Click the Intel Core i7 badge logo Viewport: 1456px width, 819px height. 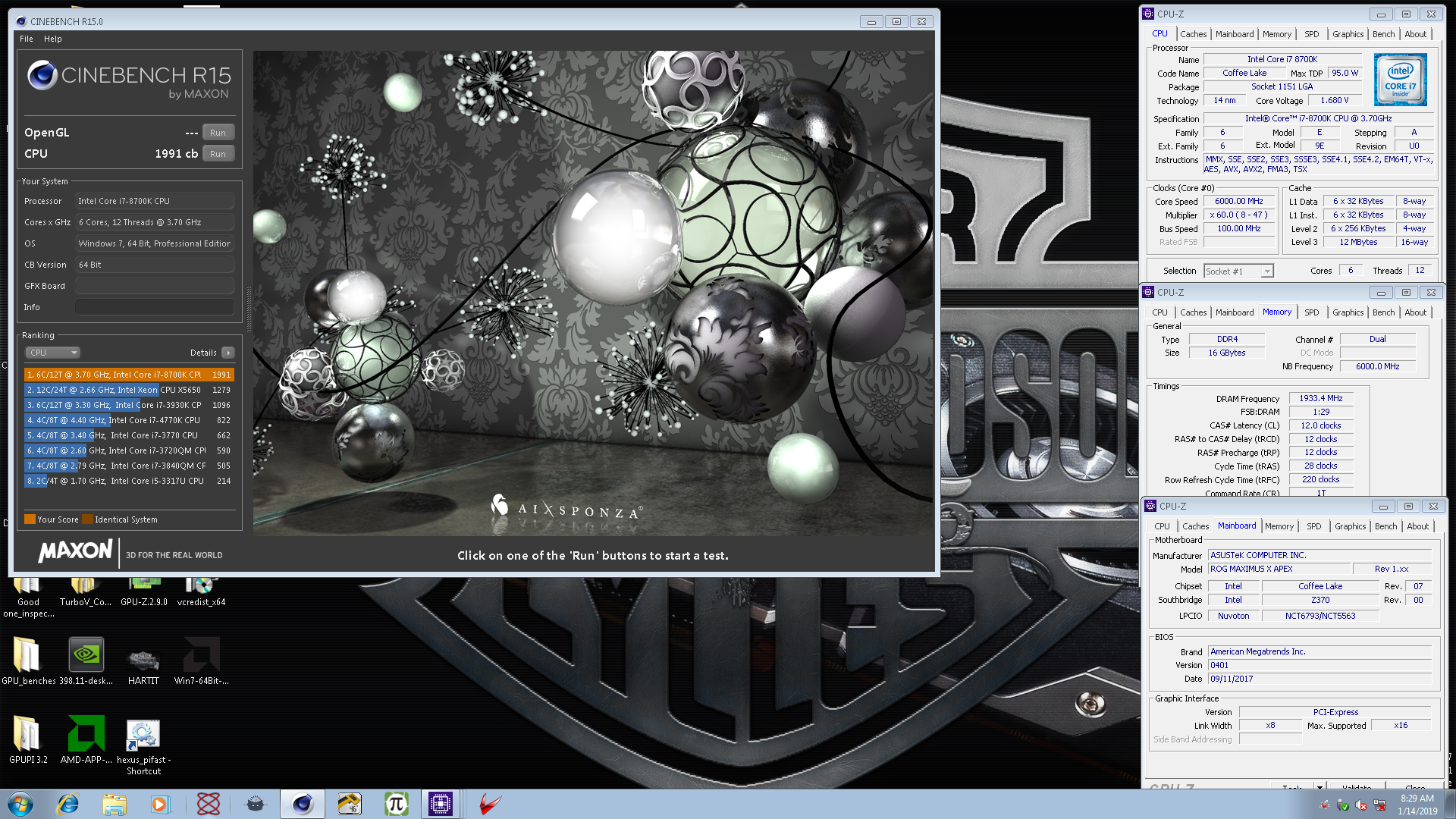click(1400, 79)
